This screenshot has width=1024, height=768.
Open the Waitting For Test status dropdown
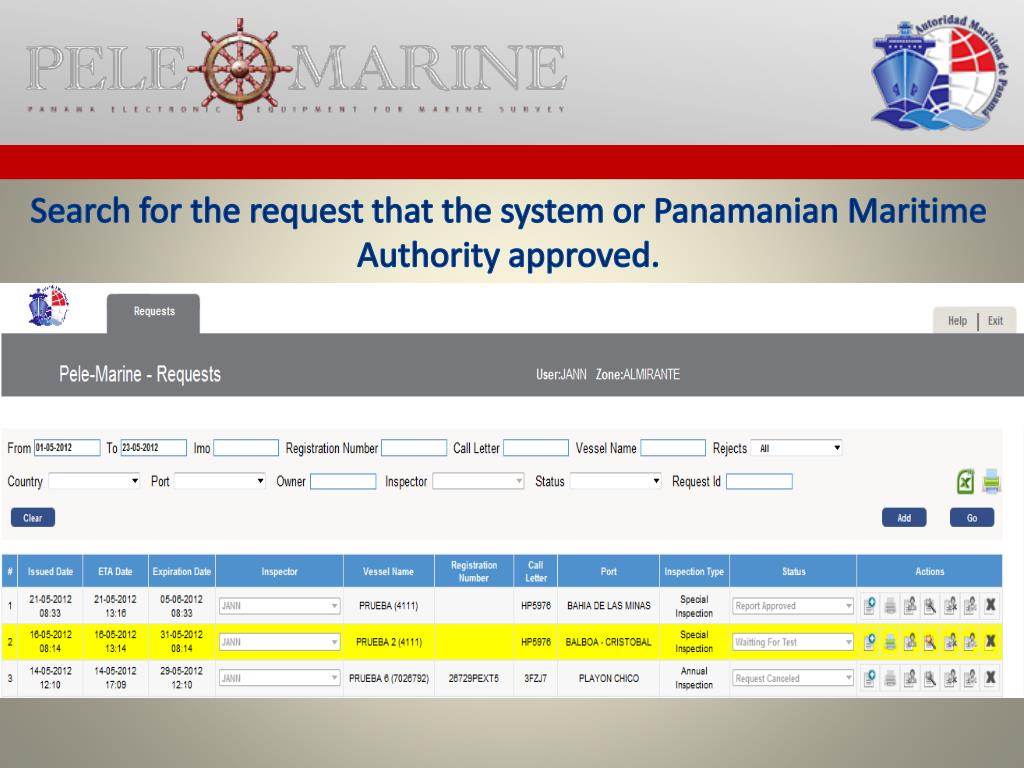(x=793, y=642)
